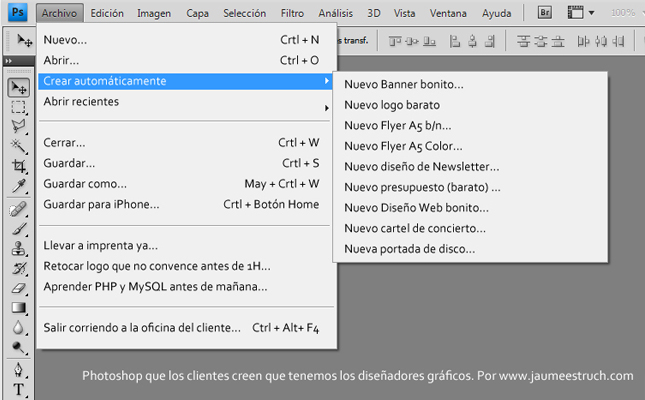Viewport: 645px width, 400px height.
Task: Click the distribute left edges icon
Action: (583, 41)
